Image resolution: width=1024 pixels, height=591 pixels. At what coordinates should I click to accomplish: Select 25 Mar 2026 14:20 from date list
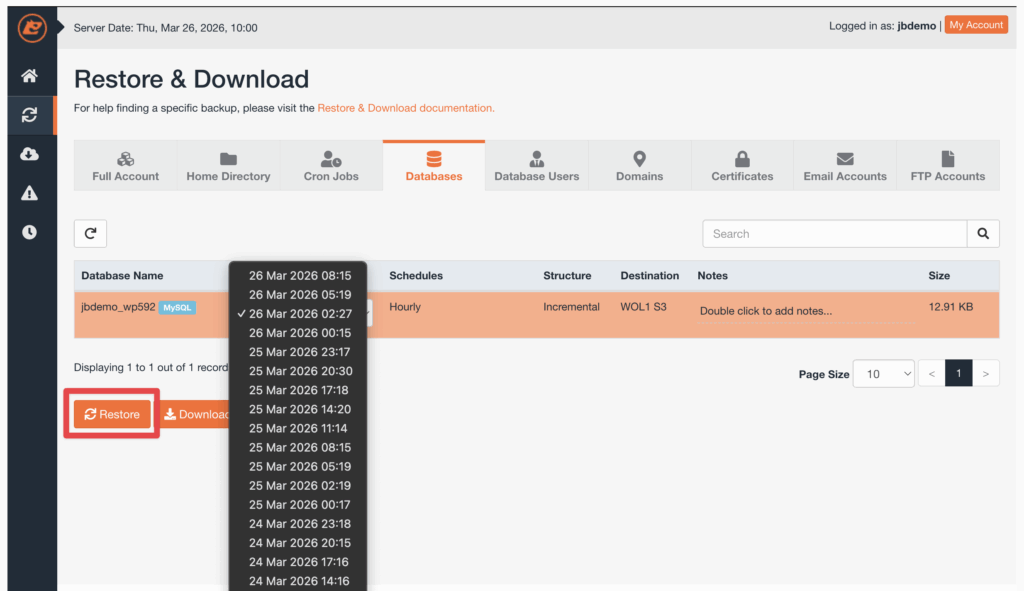pos(300,409)
